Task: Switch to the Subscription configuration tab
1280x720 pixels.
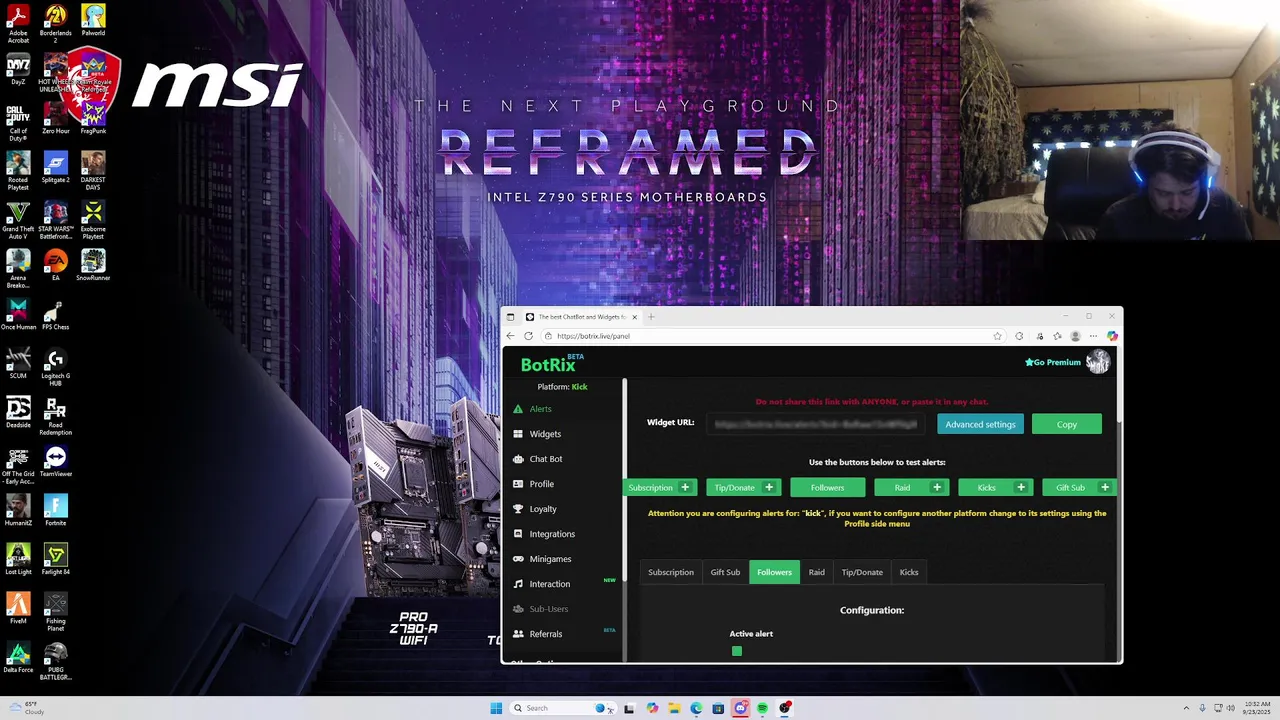Action: pyautogui.click(x=671, y=572)
